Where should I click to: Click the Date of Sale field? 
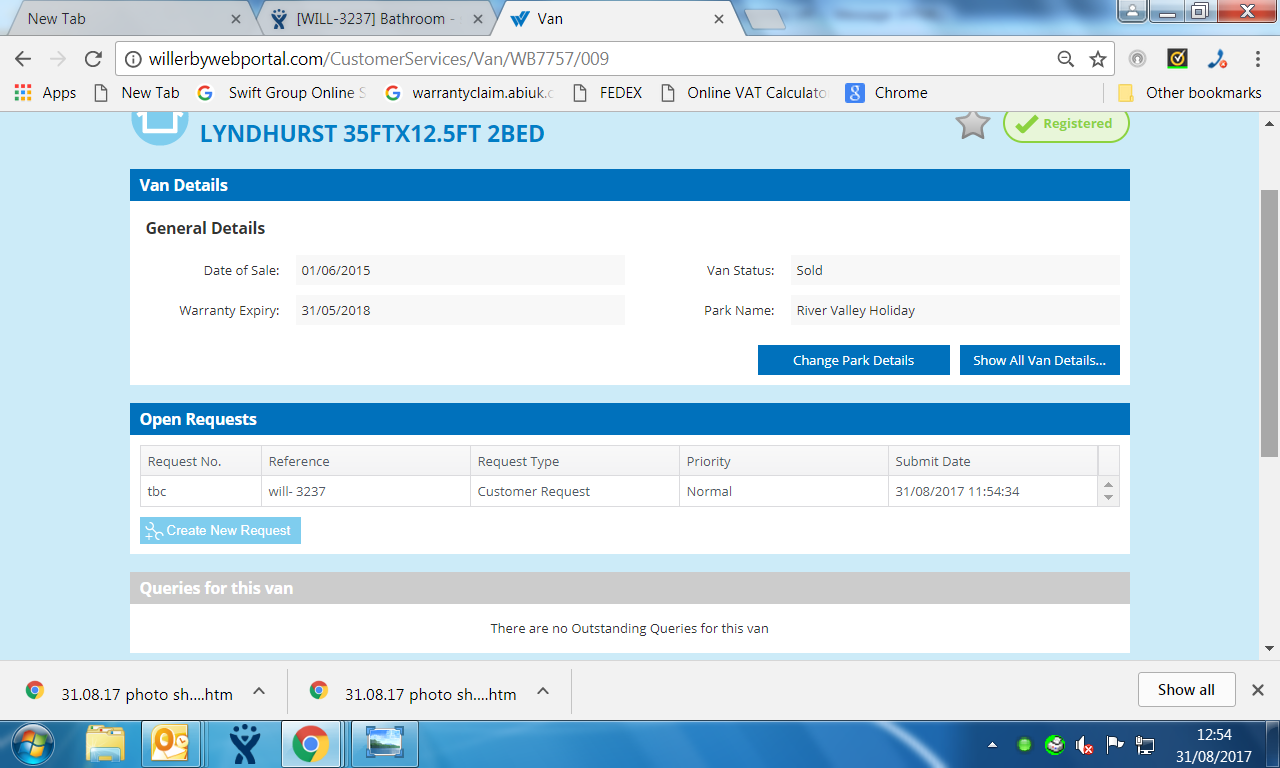click(x=460, y=270)
